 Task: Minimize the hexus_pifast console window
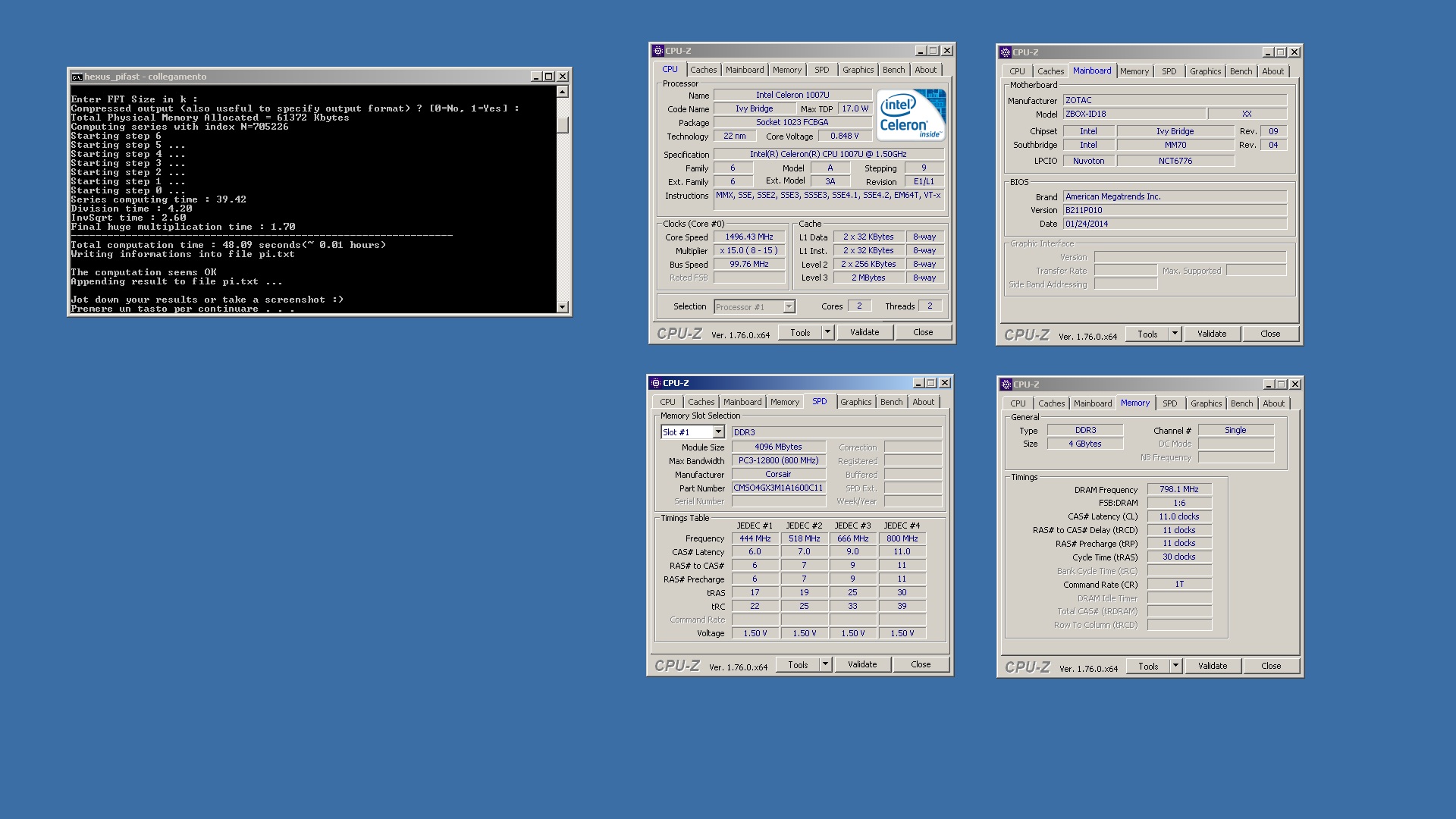click(536, 77)
